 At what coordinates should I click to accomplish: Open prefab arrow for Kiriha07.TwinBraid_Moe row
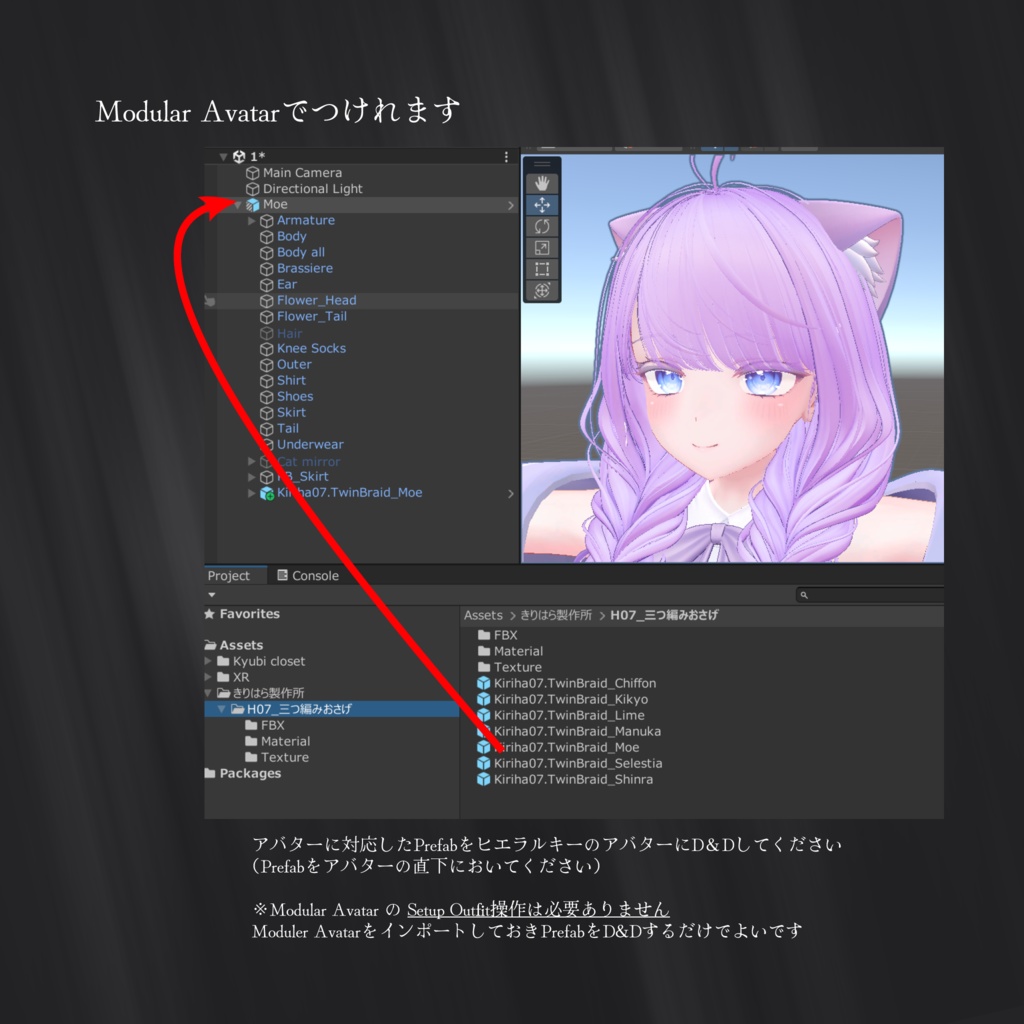tap(511, 494)
